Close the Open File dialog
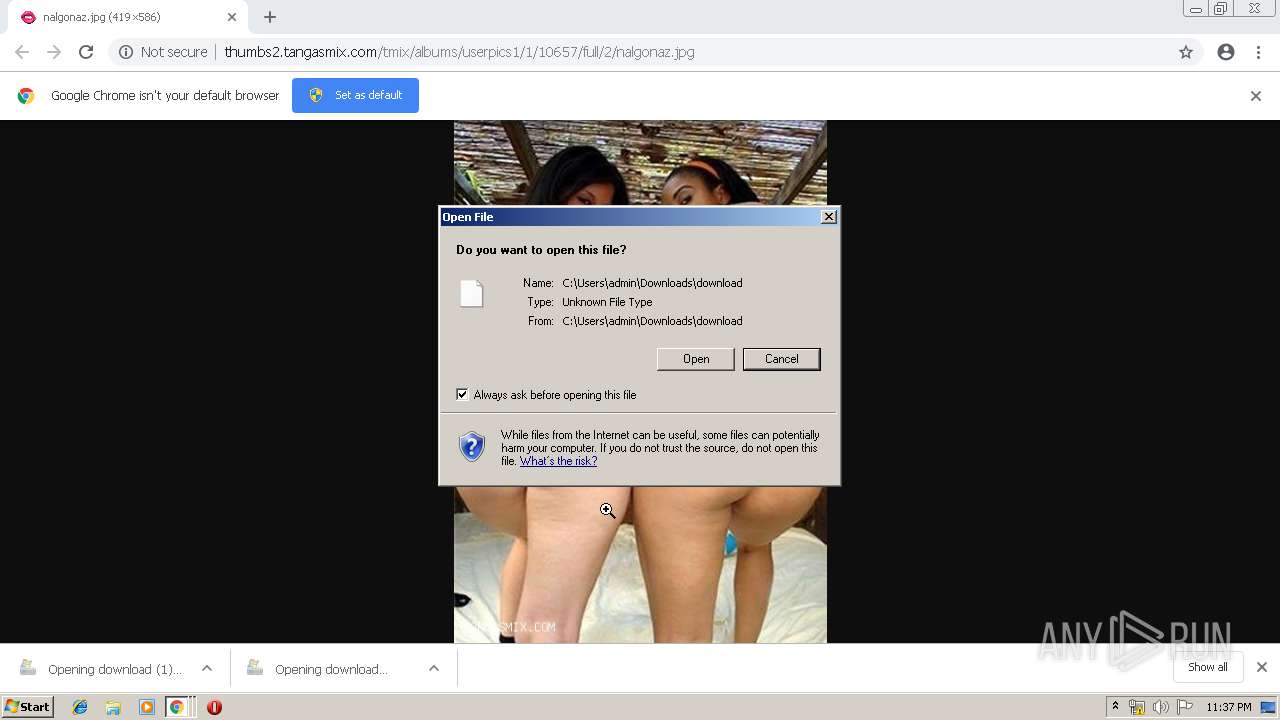The height and width of the screenshot is (720, 1280). tap(828, 217)
